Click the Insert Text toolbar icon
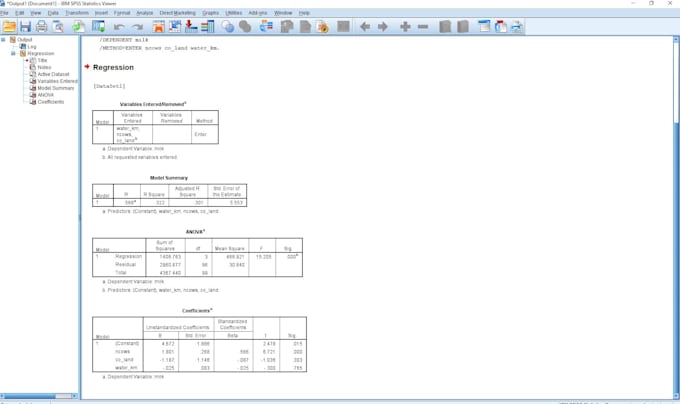 coord(517,26)
